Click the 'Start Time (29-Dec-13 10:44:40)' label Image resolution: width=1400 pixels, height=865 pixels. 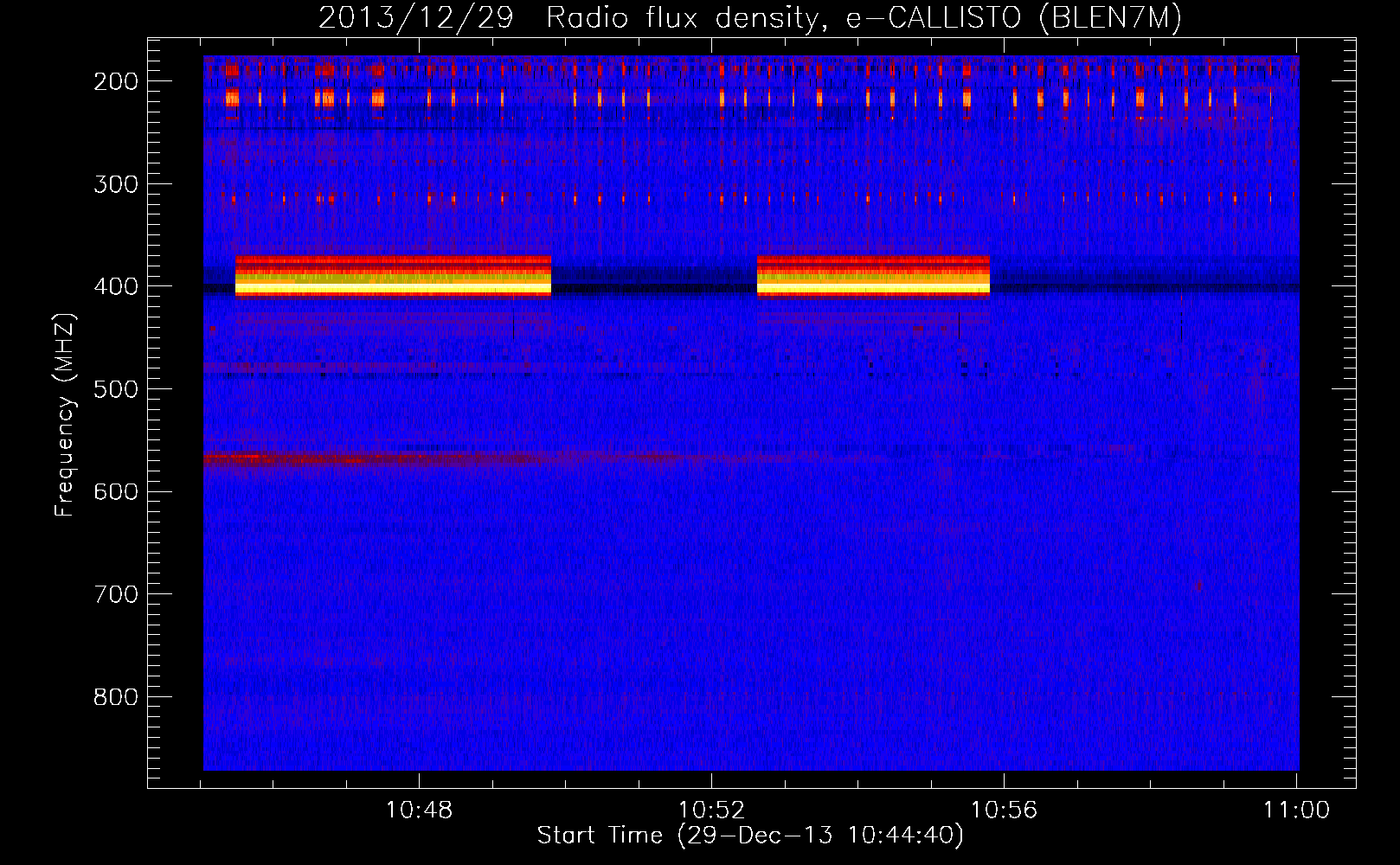(750, 836)
